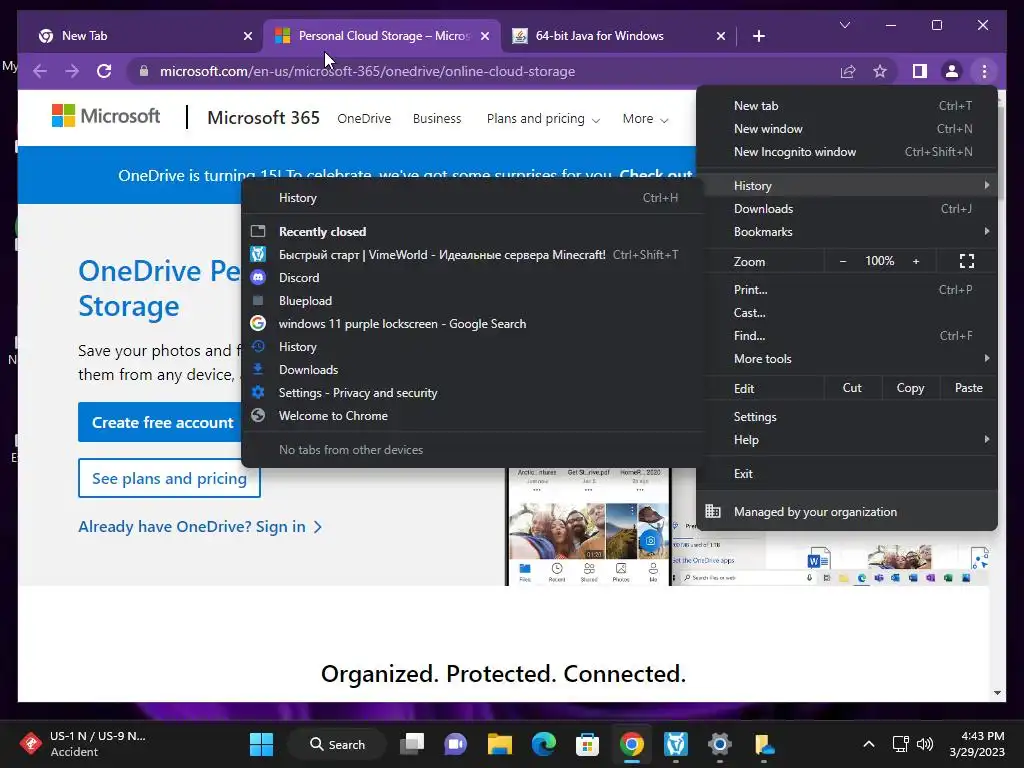Select New window in Chrome menu
The height and width of the screenshot is (768, 1024).
(x=847, y=129)
